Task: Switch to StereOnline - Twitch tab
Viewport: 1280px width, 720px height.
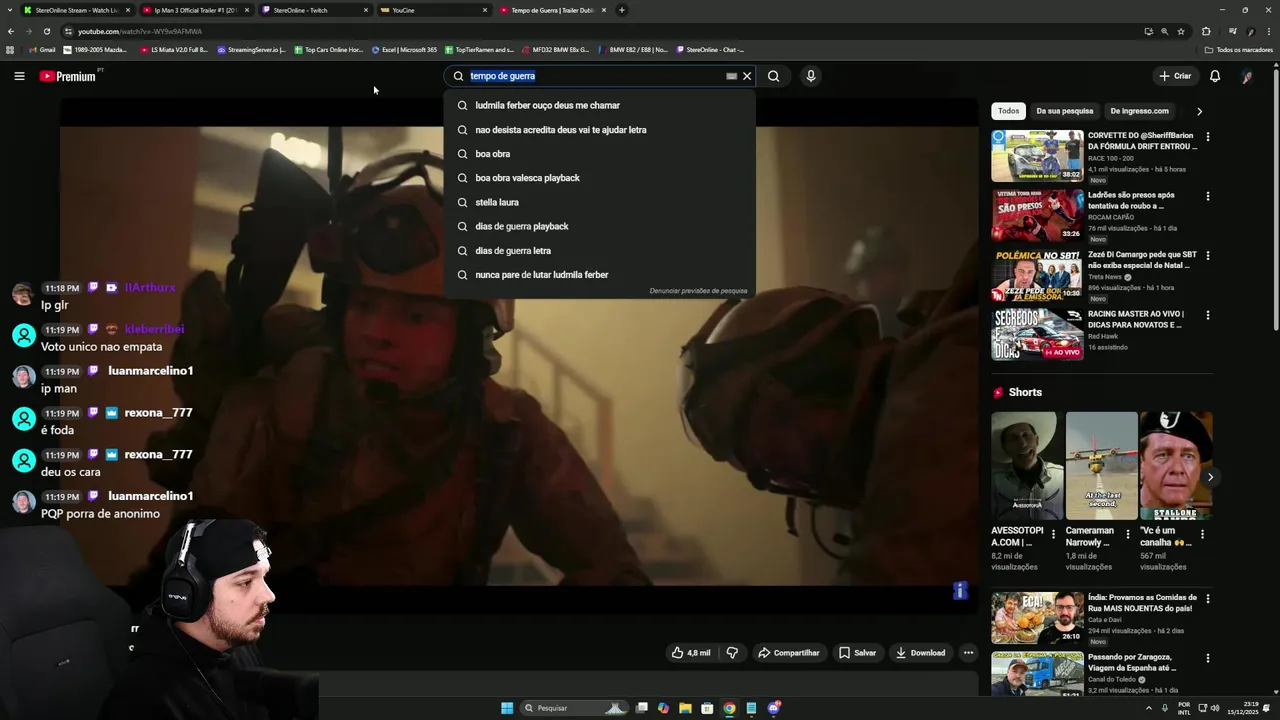Action: click(314, 10)
